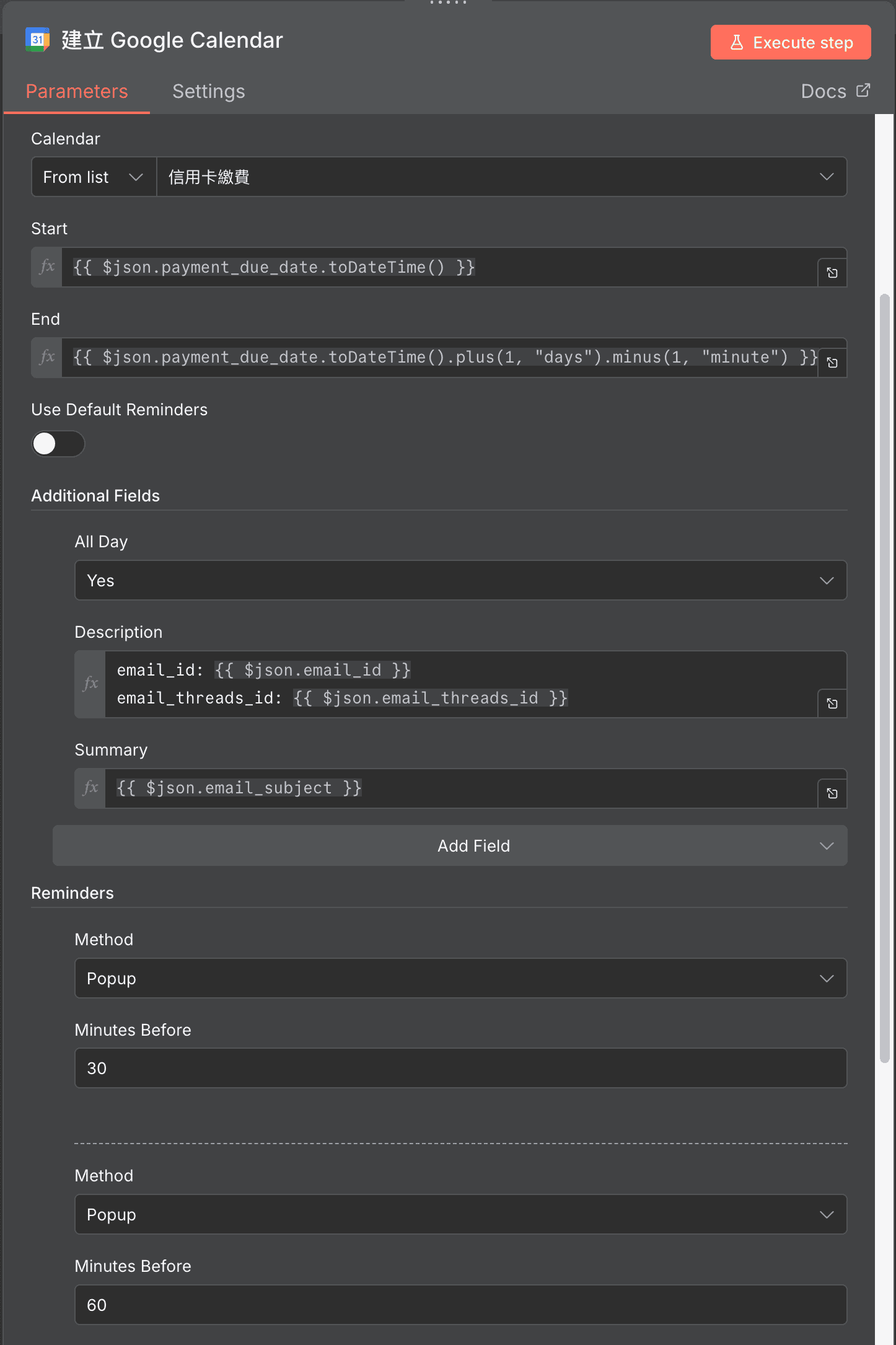
Task: Expand the Add Field dropdown
Action: tap(450, 845)
